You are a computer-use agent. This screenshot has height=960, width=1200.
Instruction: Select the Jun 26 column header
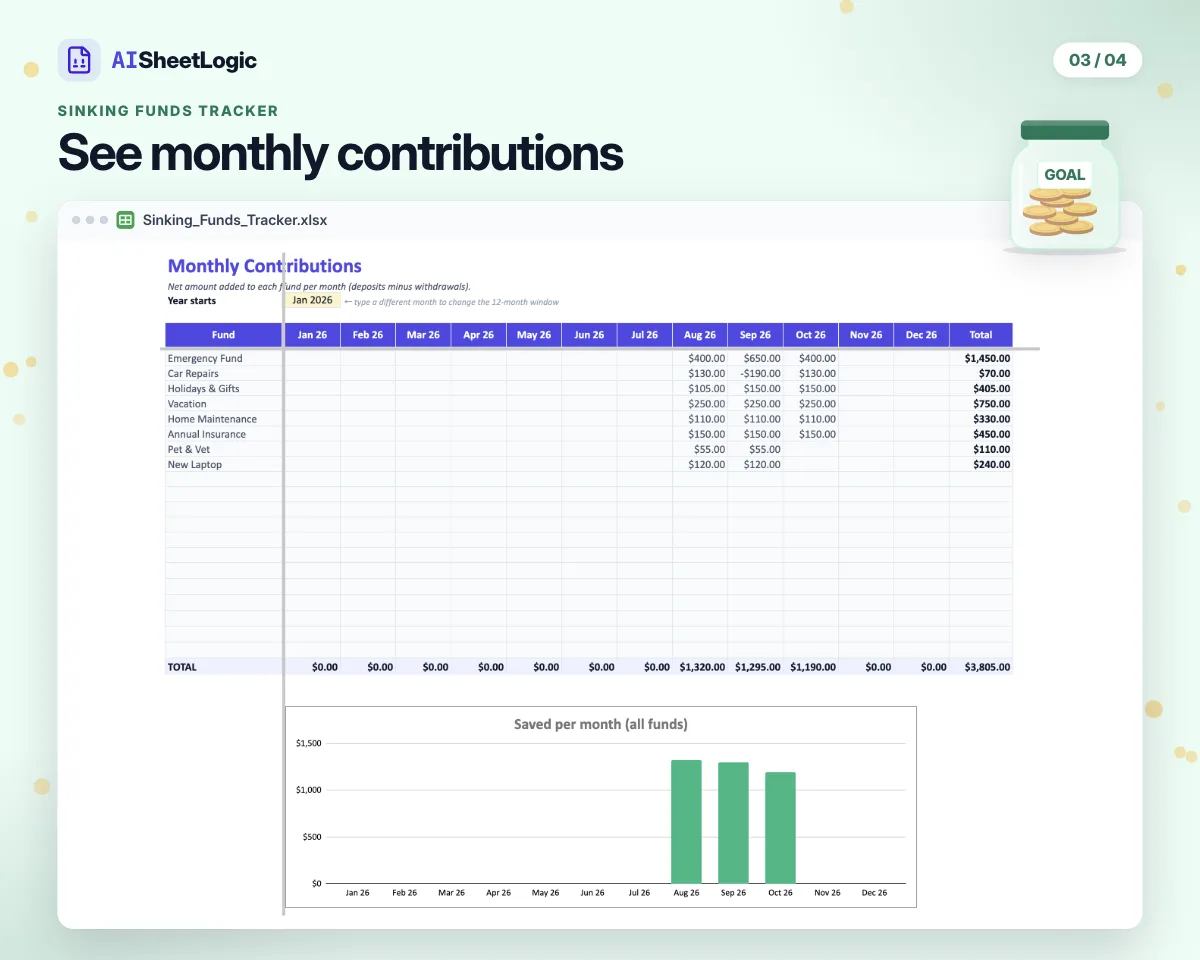pos(589,335)
